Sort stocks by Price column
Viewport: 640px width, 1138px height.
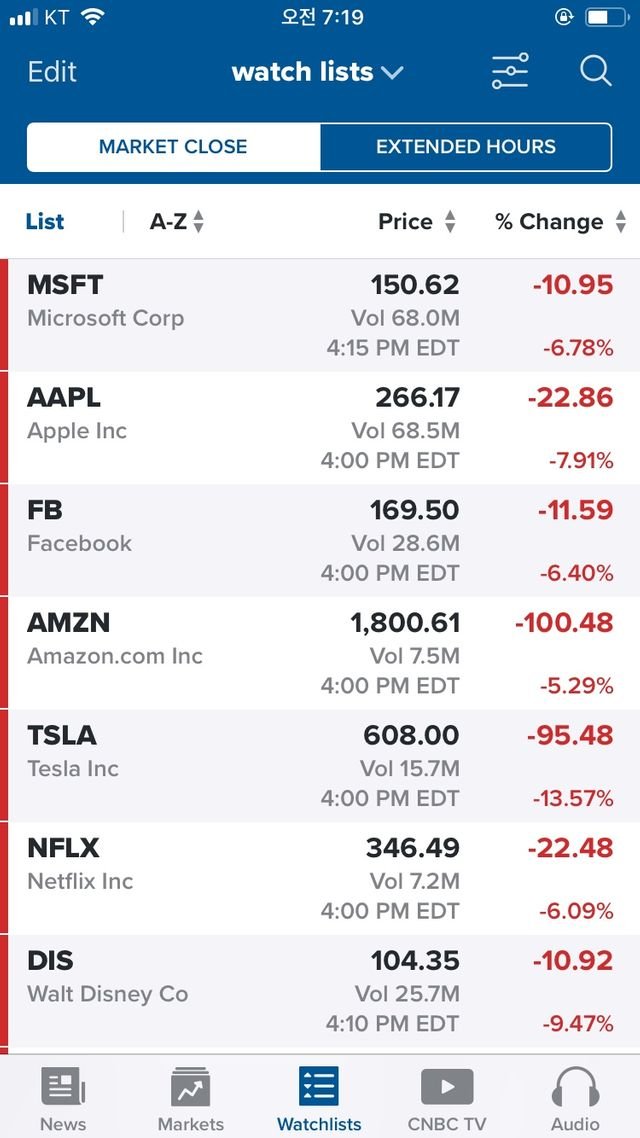(417, 222)
